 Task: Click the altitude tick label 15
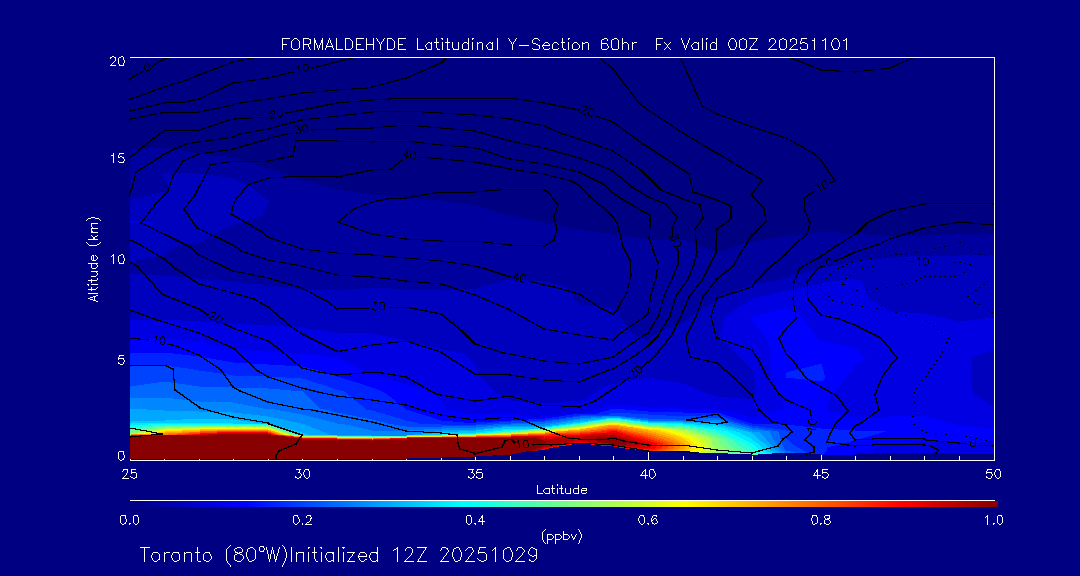(116, 159)
